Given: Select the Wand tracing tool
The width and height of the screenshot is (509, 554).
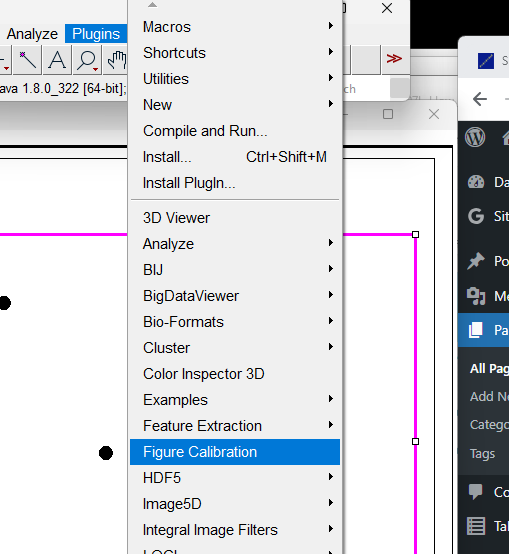Looking at the screenshot, I should [x=28, y=60].
